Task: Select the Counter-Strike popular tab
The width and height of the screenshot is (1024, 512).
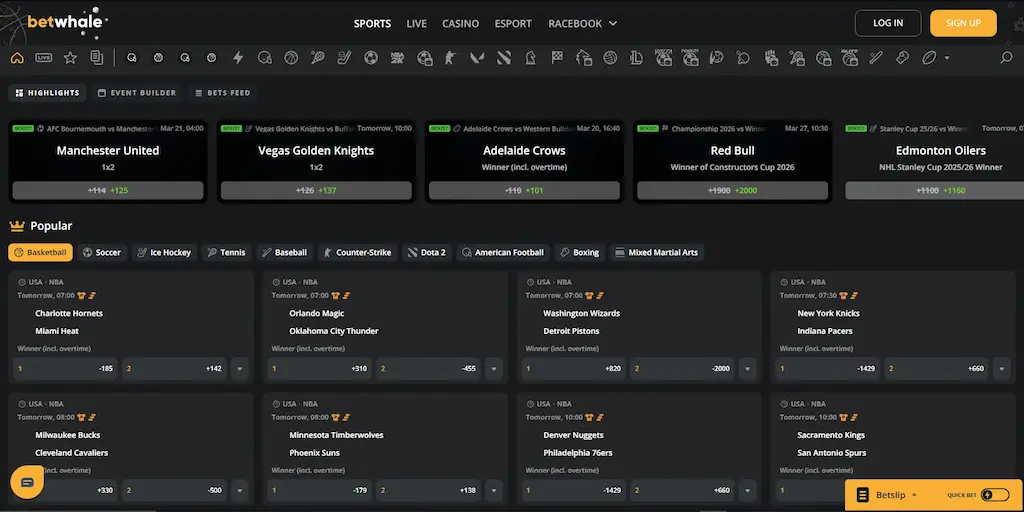Action: (x=357, y=252)
